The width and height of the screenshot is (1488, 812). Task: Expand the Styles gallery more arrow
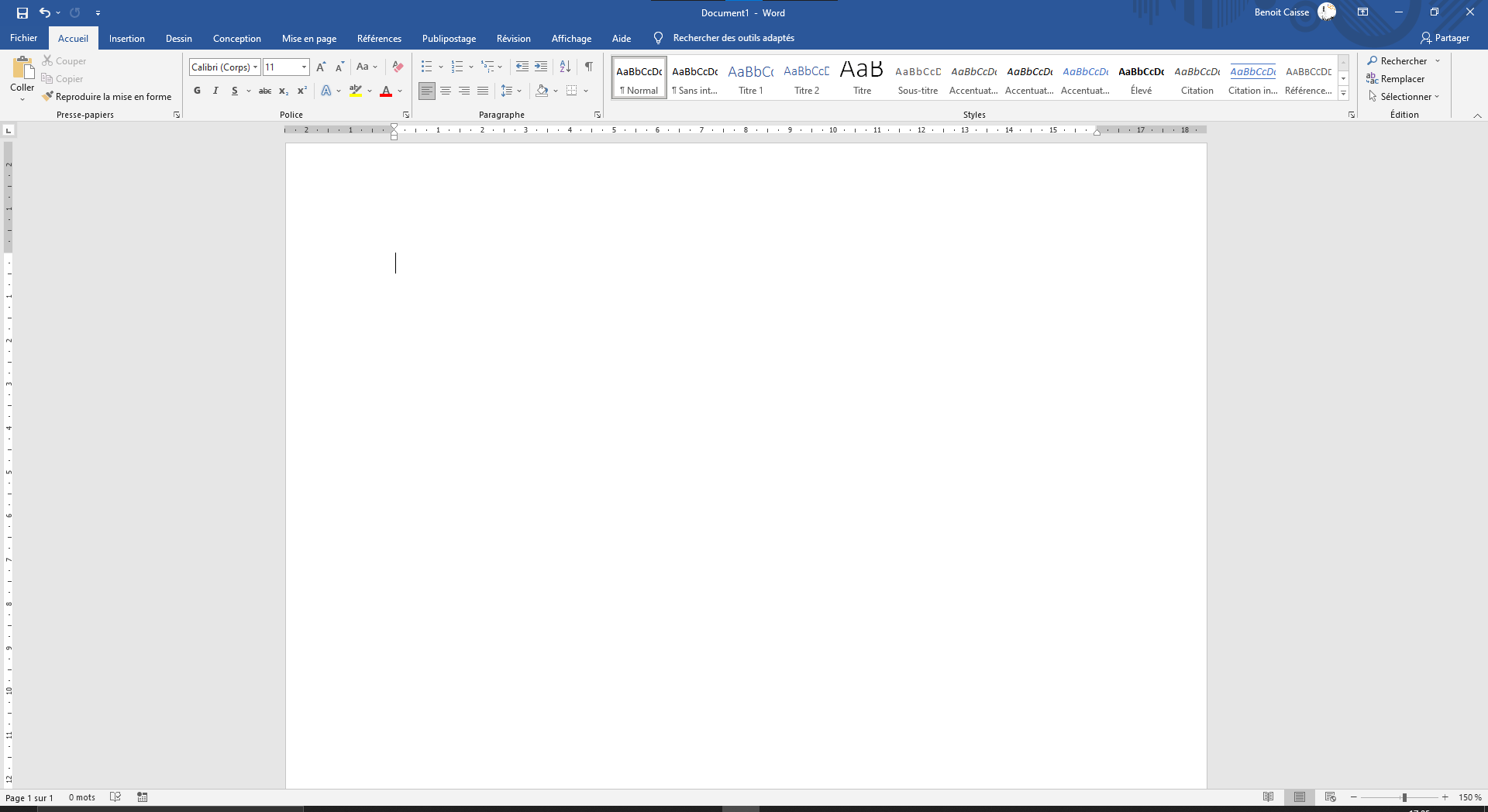tap(1343, 94)
